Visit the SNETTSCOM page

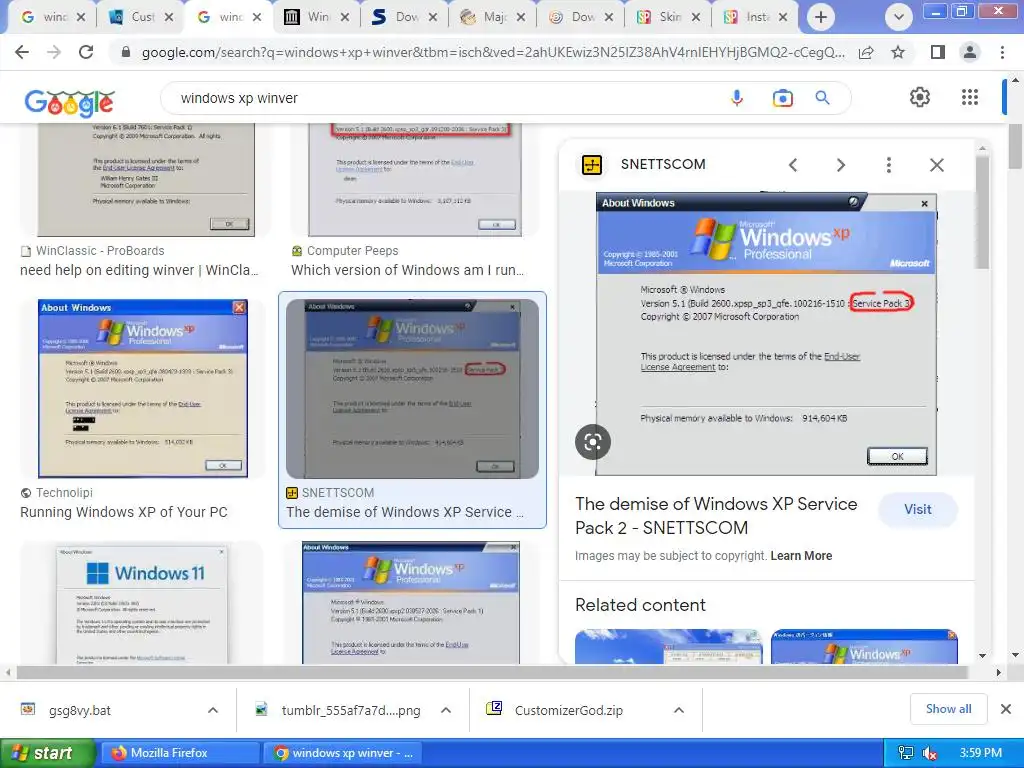click(x=918, y=509)
